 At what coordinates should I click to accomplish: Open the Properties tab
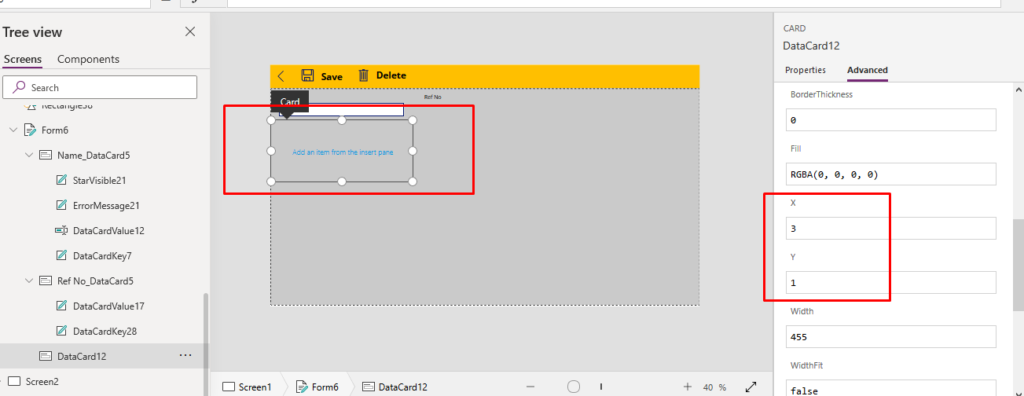coord(805,70)
